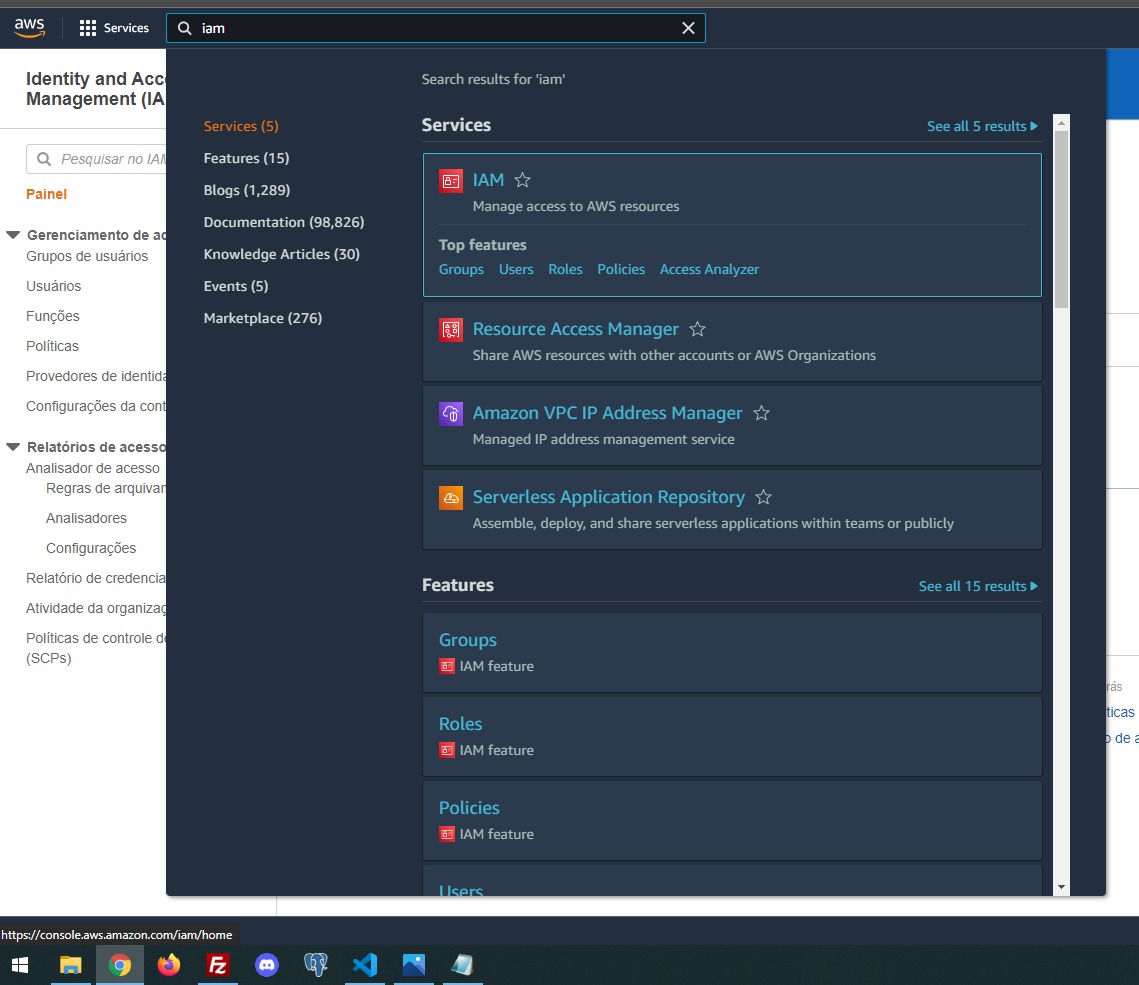Click the IAM feature icon under Groups
The height and width of the screenshot is (985, 1139).
(x=447, y=666)
